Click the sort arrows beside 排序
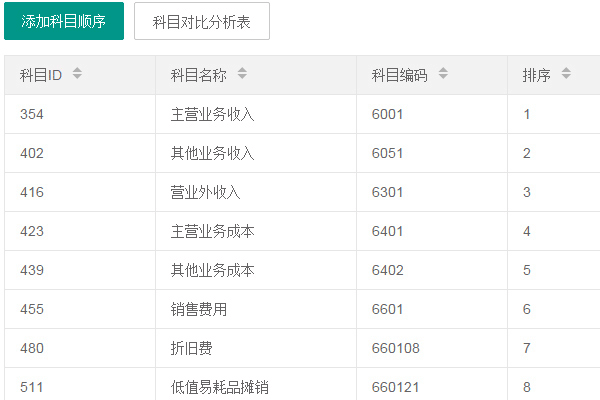This screenshot has height=400, width=600. tap(566, 74)
